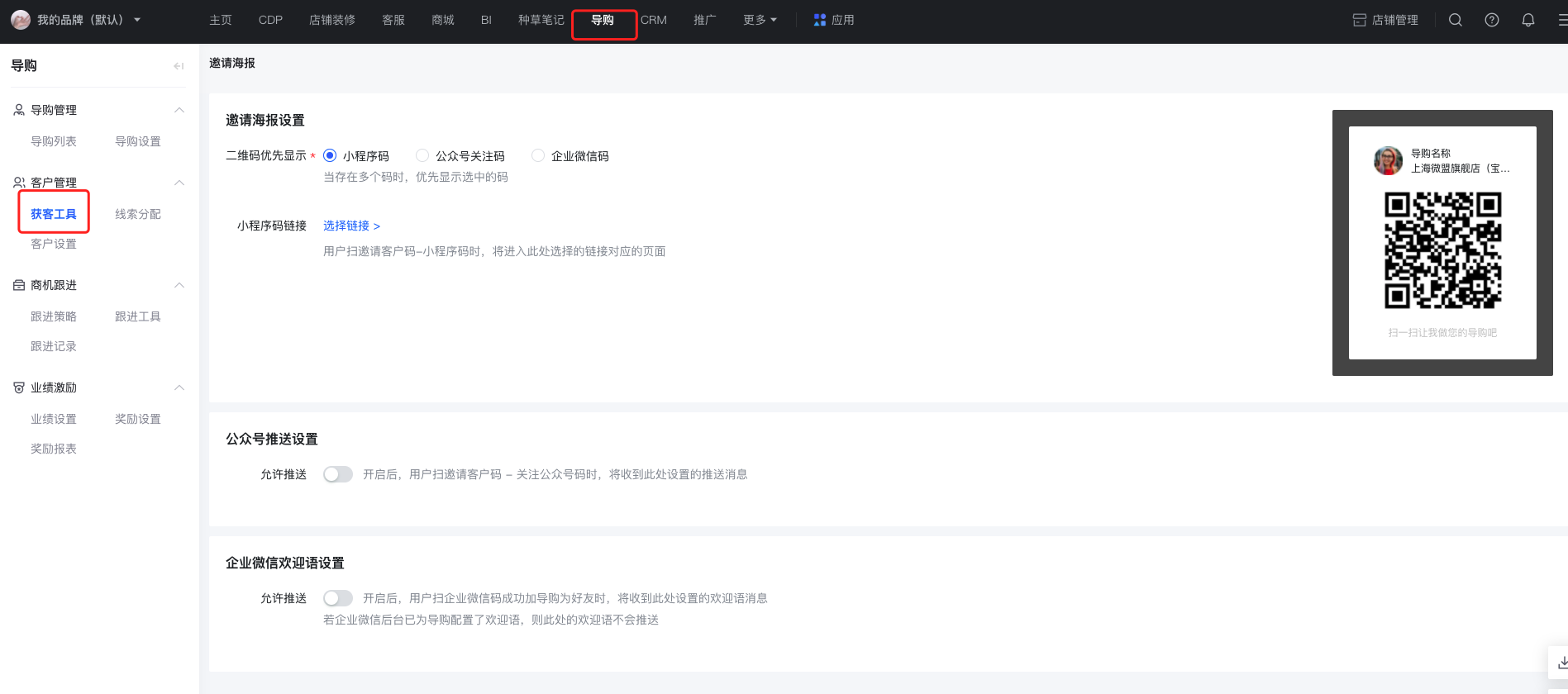Enable 允许推送 under 企业微信欢迎语设置
Image resolution: width=1568 pixels, height=694 pixels.
coord(338,598)
